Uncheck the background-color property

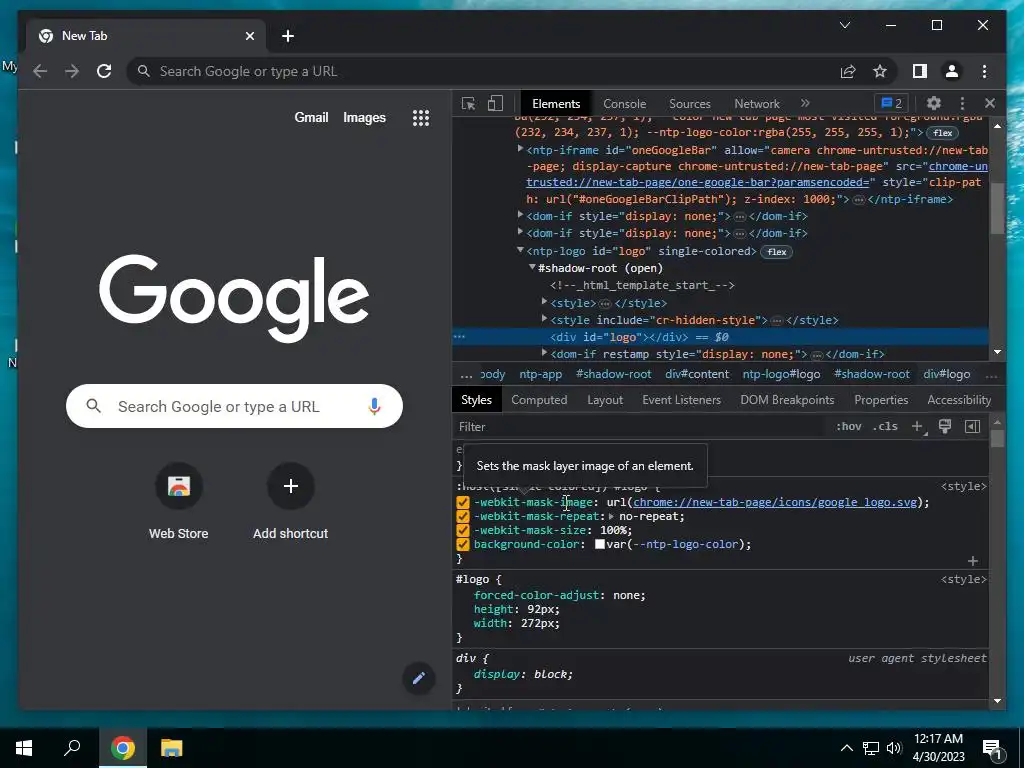pos(462,544)
